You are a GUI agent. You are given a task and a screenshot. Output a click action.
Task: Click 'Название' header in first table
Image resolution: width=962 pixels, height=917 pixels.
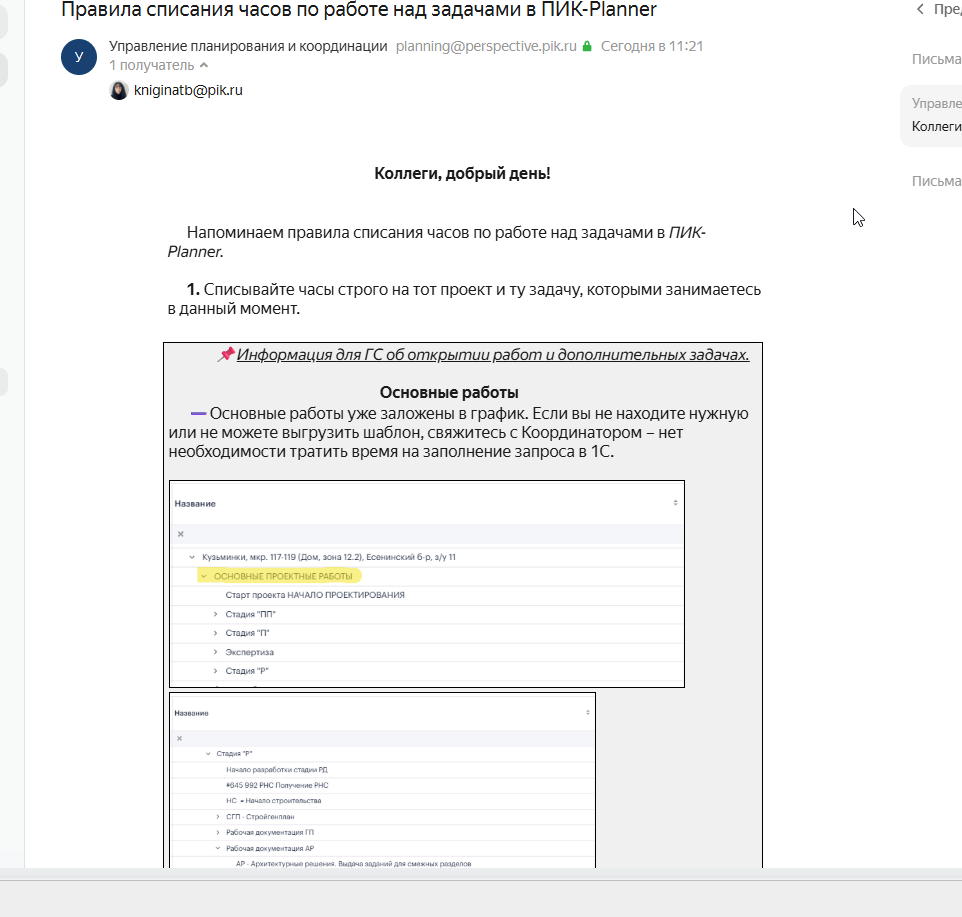click(x=195, y=504)
